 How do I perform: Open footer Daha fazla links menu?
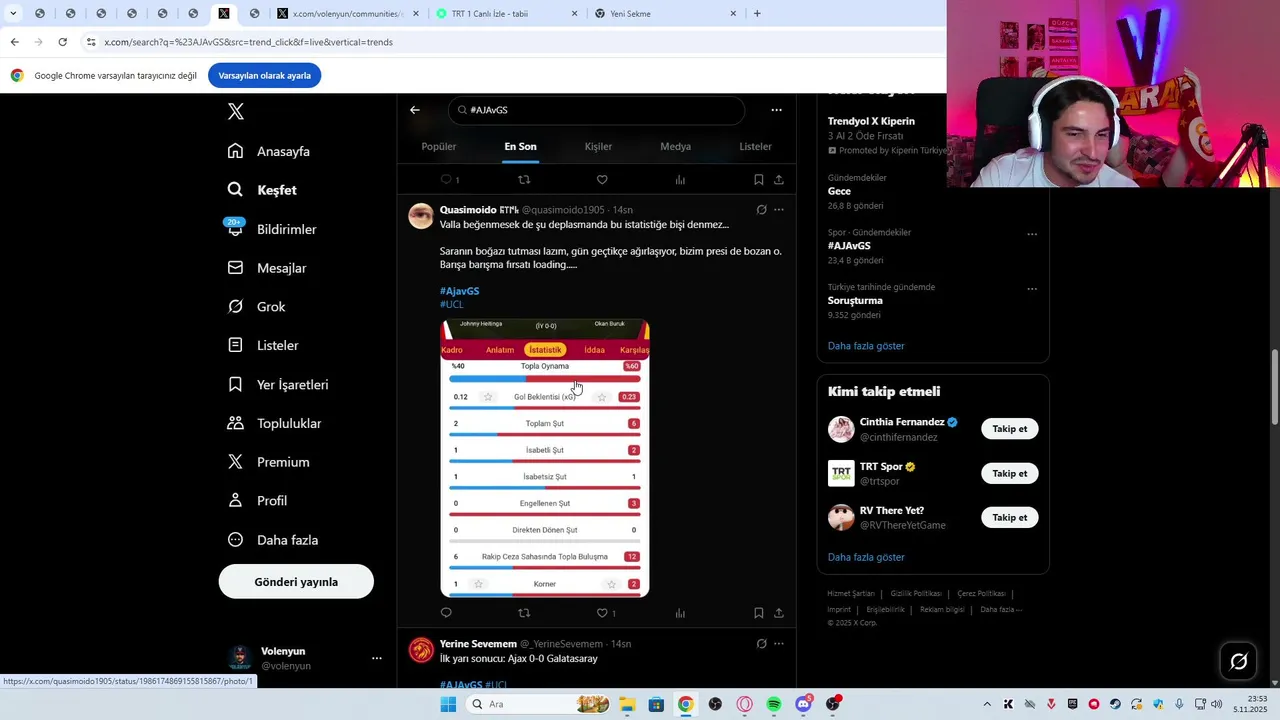pyautogui.click(x=1001, y=609)
